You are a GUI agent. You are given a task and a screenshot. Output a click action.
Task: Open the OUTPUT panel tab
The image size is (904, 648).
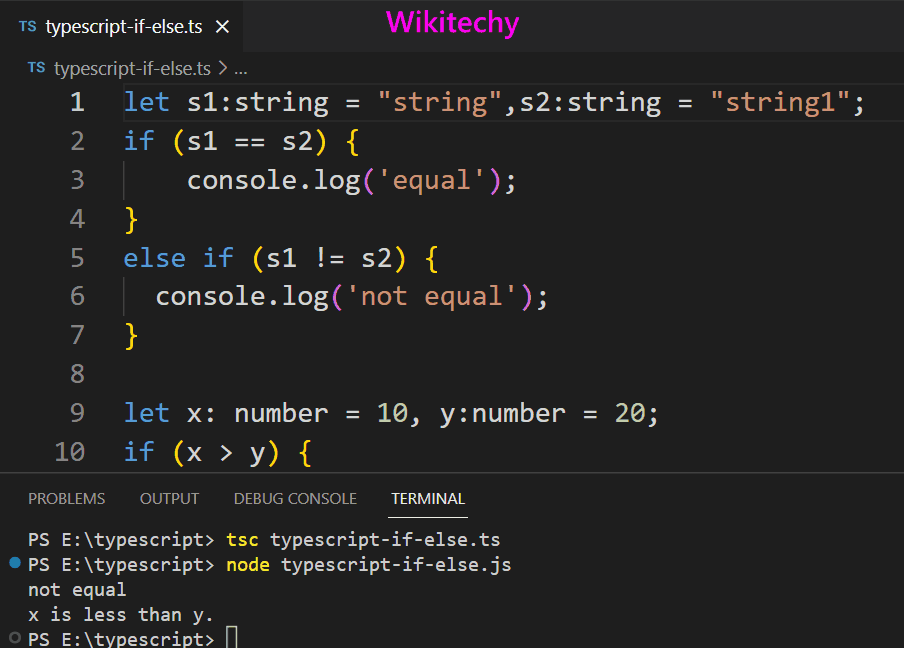[169, 498]
